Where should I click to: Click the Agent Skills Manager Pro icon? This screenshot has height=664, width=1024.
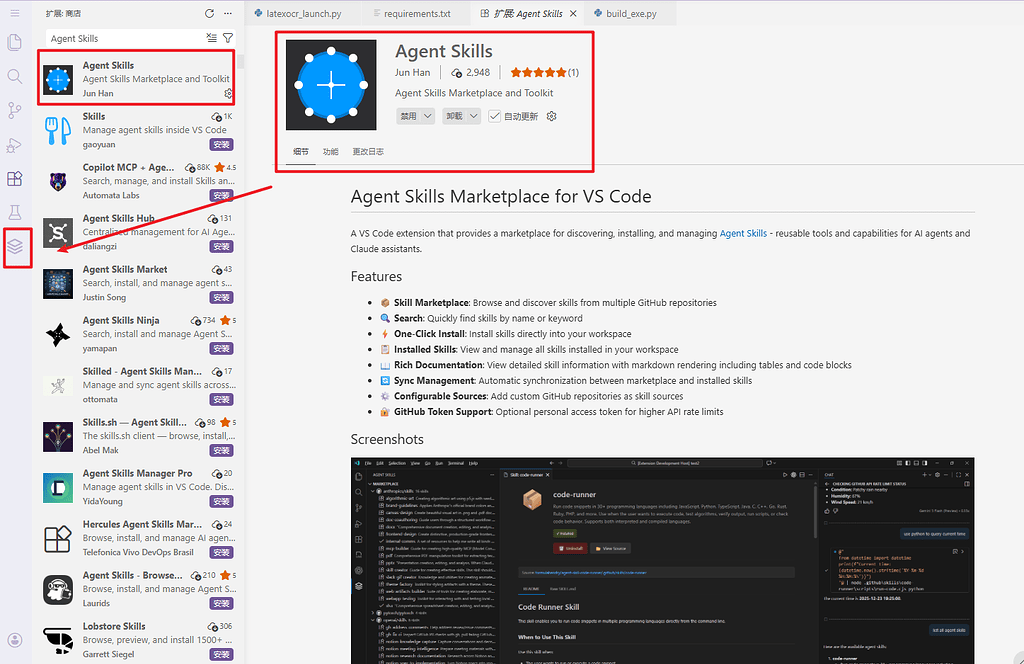pos(58,487)
